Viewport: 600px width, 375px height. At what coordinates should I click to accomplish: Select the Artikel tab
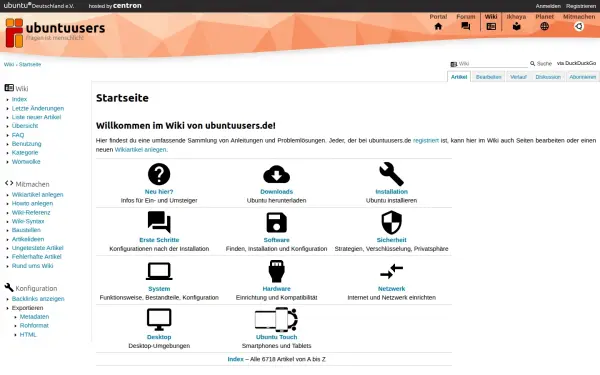point(459,77)
